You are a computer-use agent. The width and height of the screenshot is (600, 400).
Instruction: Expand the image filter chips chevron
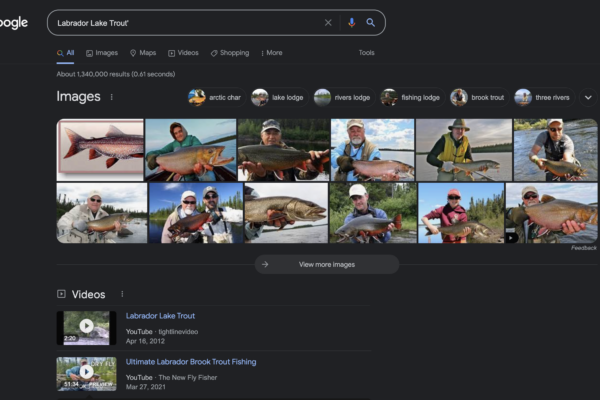click(x=587, y=97)
